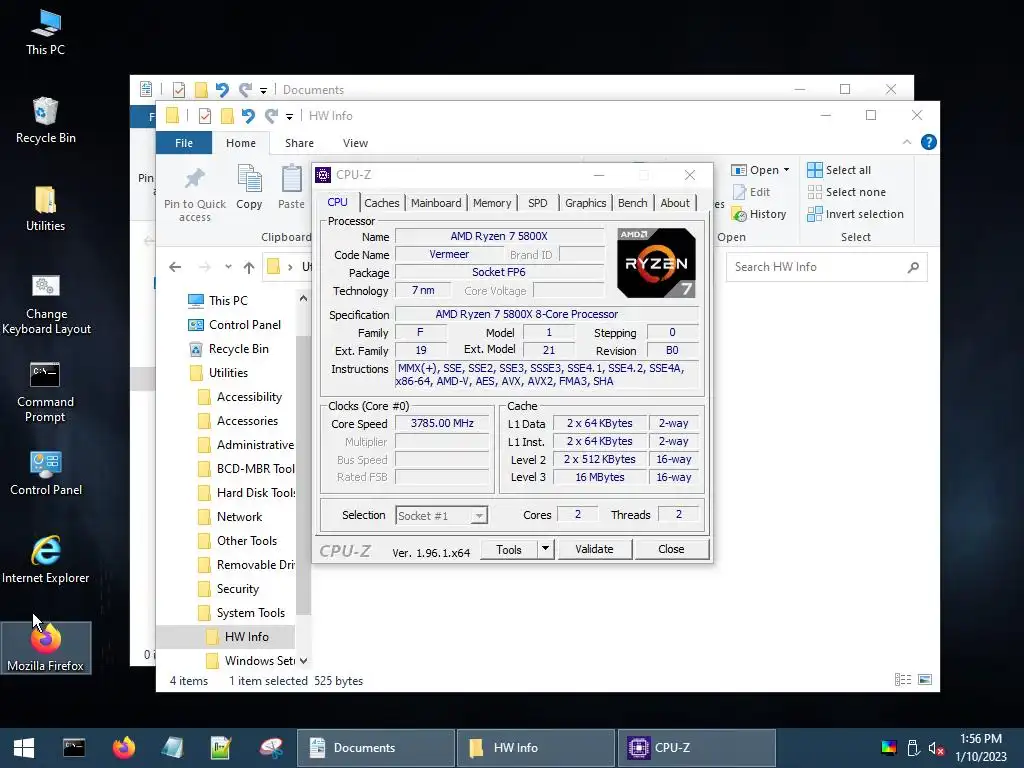
Task: Switch to Mainboard tab in CPU-Z
Action: (436, 203)
